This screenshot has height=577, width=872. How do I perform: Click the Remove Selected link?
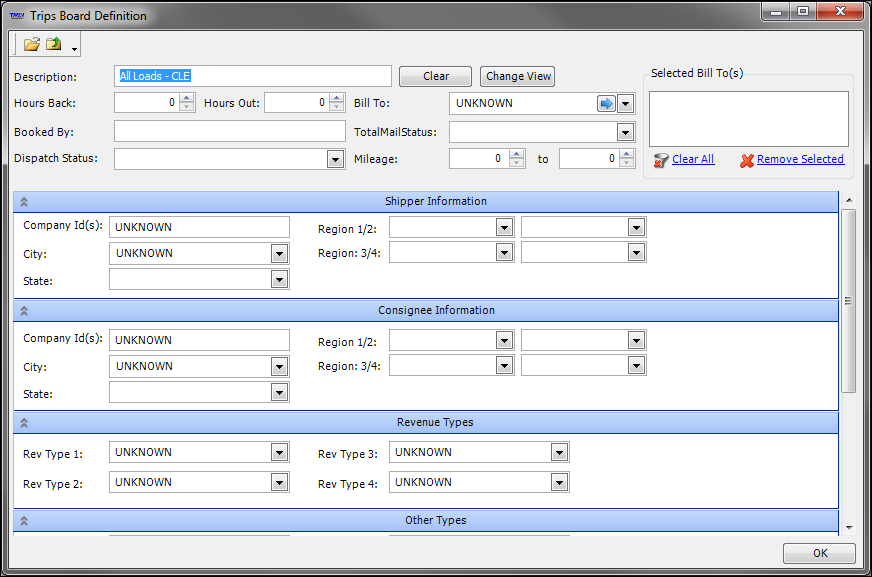[800, 159]
